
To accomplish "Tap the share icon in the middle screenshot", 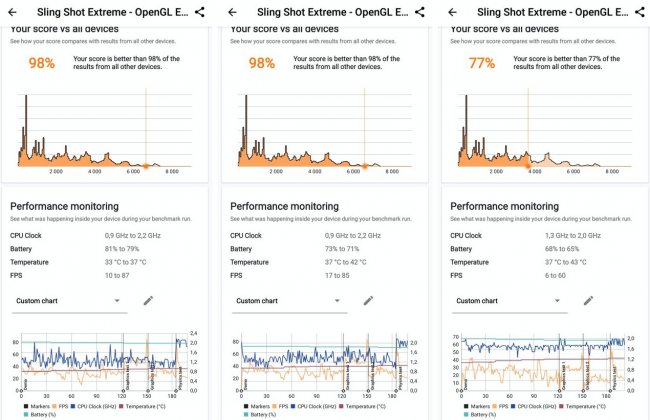I will click(x=420, y=12).
